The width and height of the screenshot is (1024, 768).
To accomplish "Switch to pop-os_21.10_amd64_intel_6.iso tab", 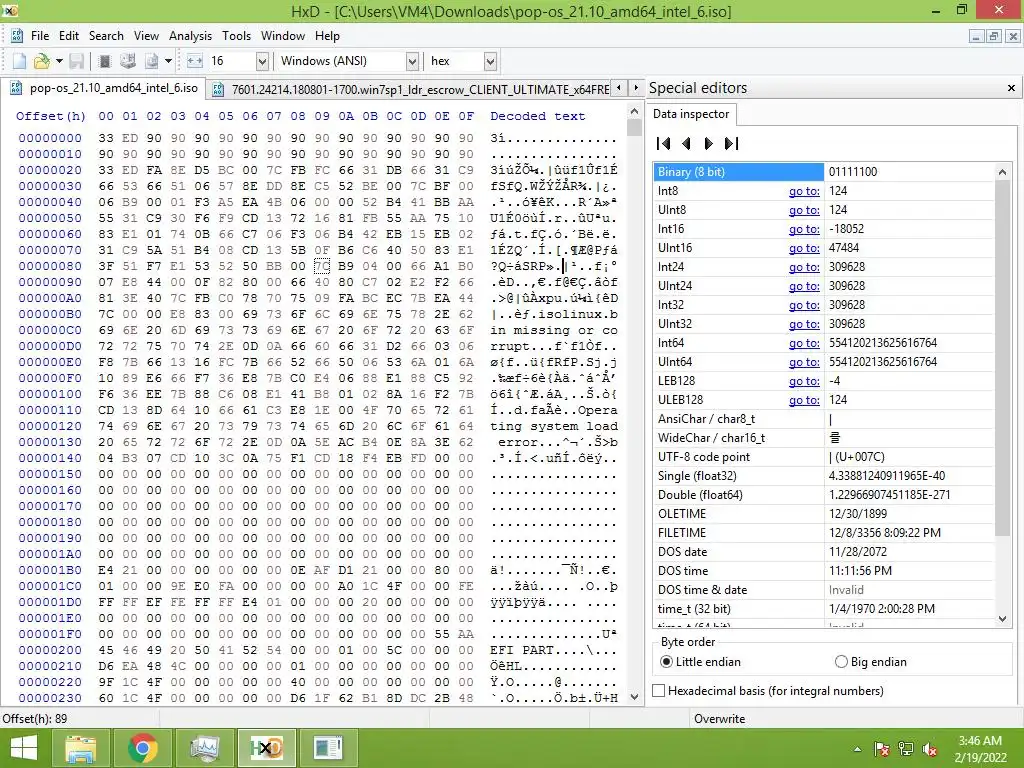I will pyautogui.click(x=103, y=88).
